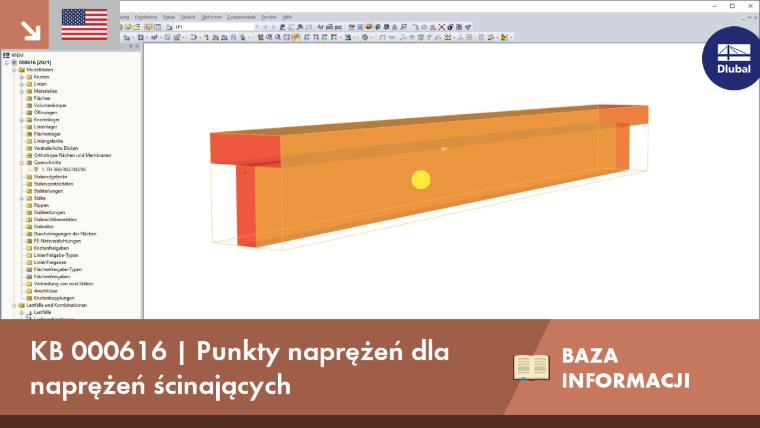Expand the Knoten tree node
The width and height of the screenshot is (760, 428).
pyautogui.click(x=22, y=77)
